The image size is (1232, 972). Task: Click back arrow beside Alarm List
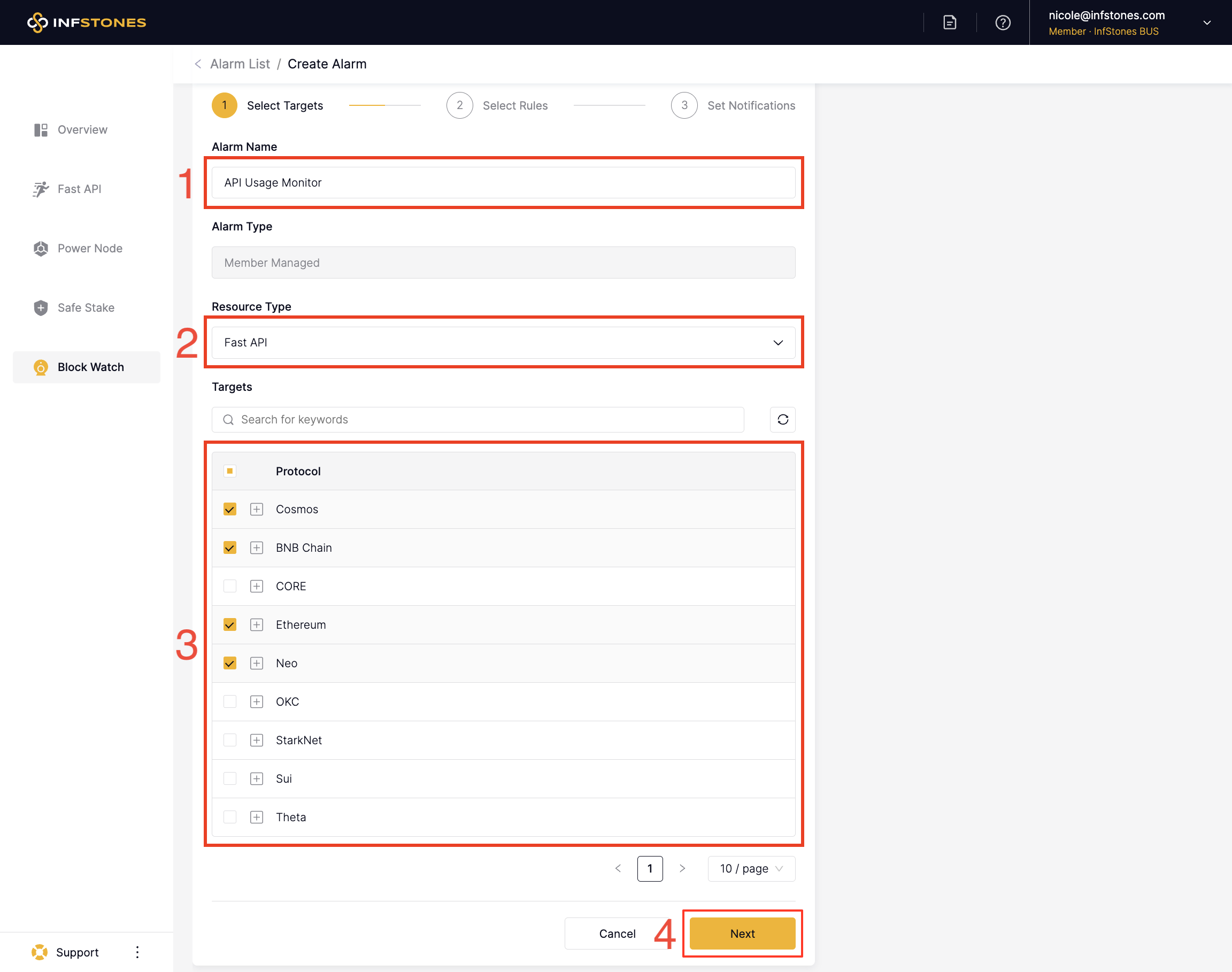click(198, 64)
